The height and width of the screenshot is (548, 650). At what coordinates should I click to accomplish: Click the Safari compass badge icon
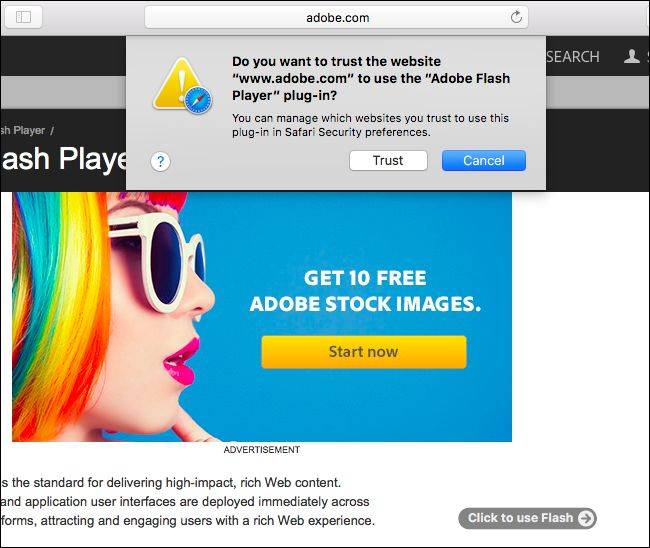[198, 101]
